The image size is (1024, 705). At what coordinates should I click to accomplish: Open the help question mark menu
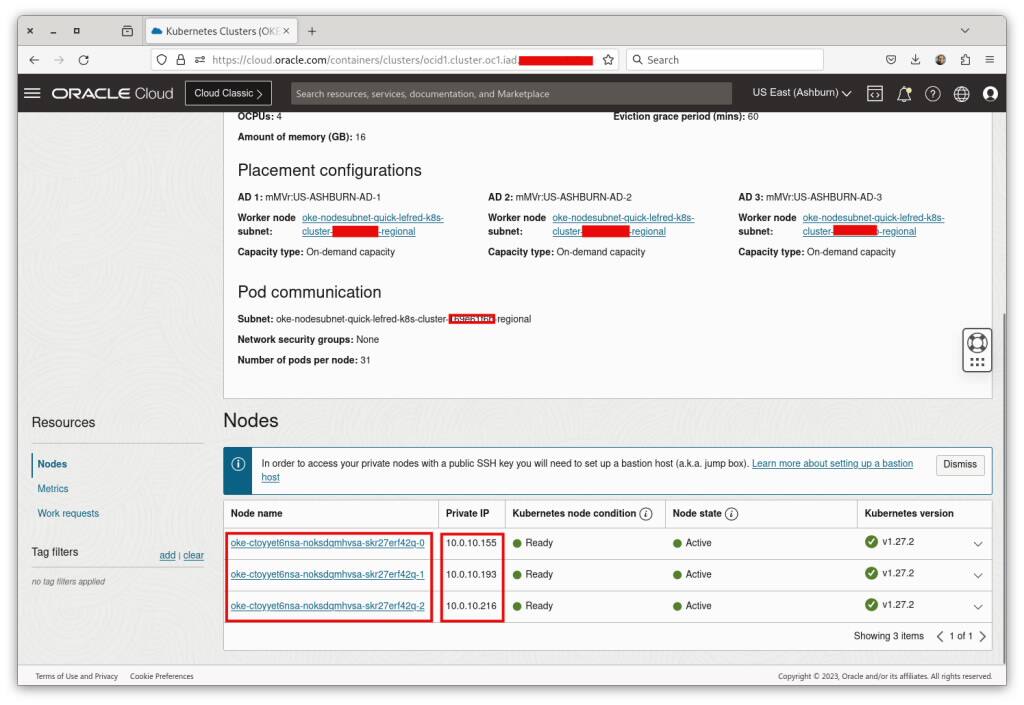point(933,94)
